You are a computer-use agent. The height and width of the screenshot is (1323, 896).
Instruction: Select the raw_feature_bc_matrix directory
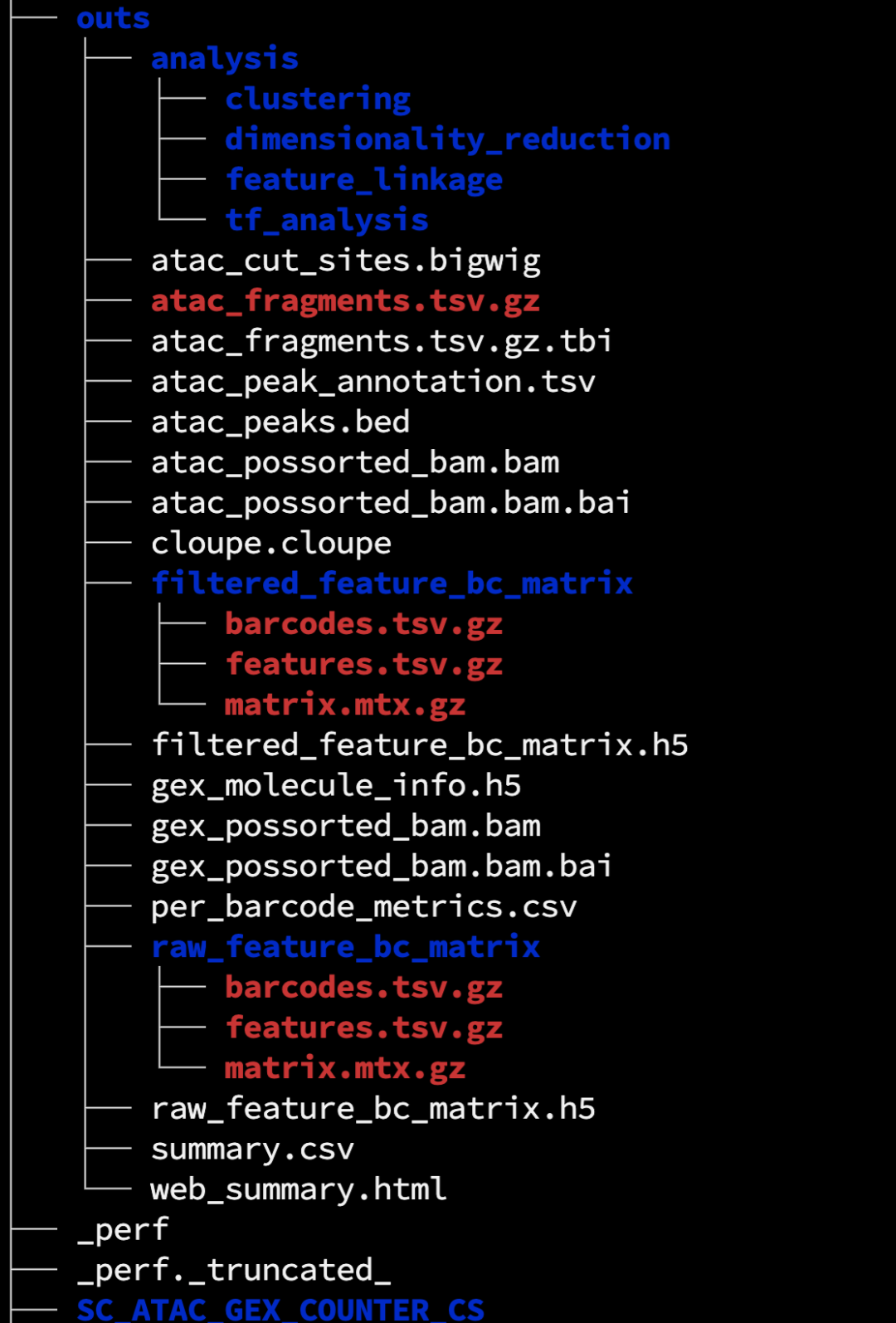point(346,947)
